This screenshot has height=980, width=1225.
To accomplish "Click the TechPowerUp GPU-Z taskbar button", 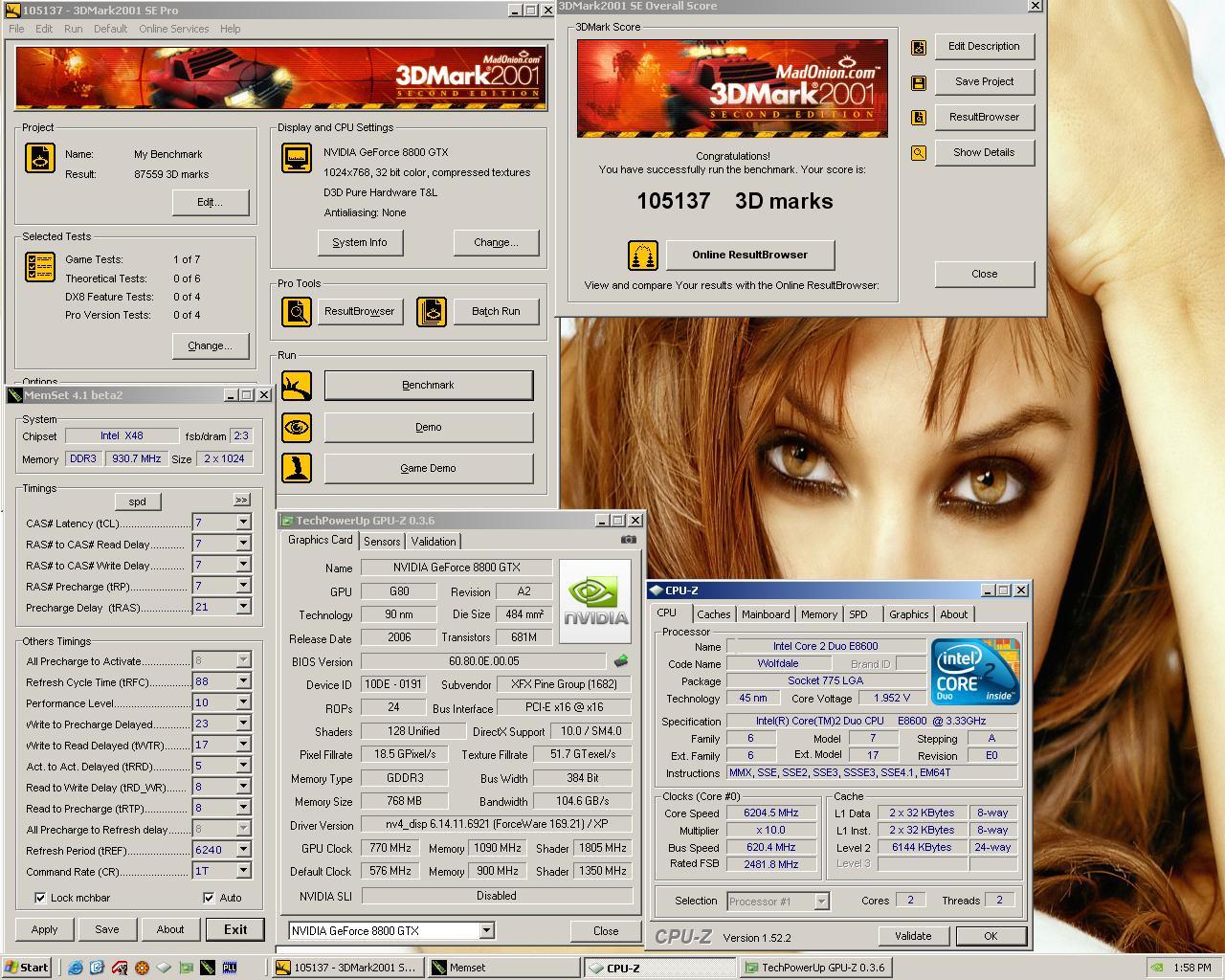I will click(816, 968).
